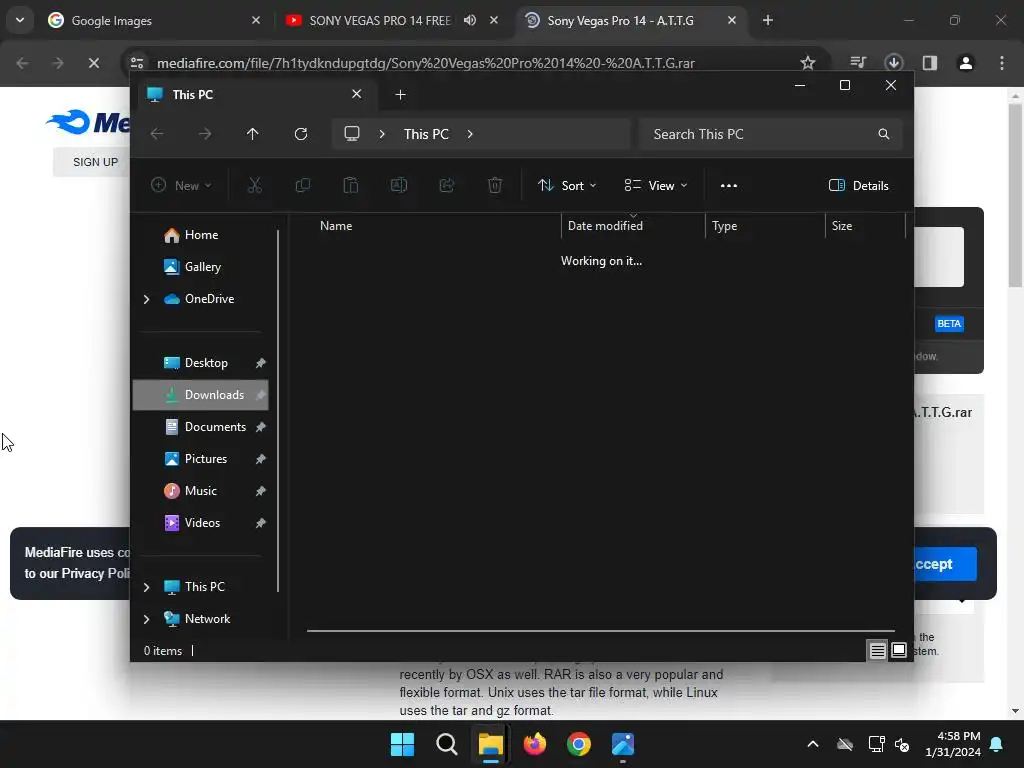This screenshot has width=1024, height=768.
Task: Open Chrome from the taskbar
Action: click(579, 744)
